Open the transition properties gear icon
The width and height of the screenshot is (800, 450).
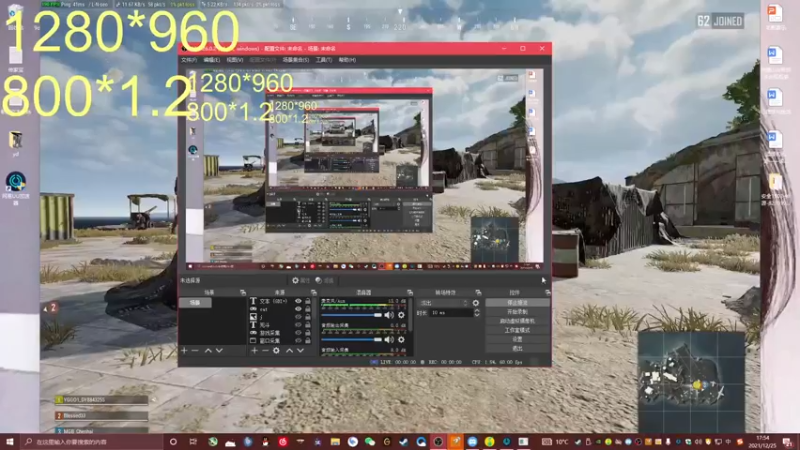pyautogui.click(x=476, y=303)
